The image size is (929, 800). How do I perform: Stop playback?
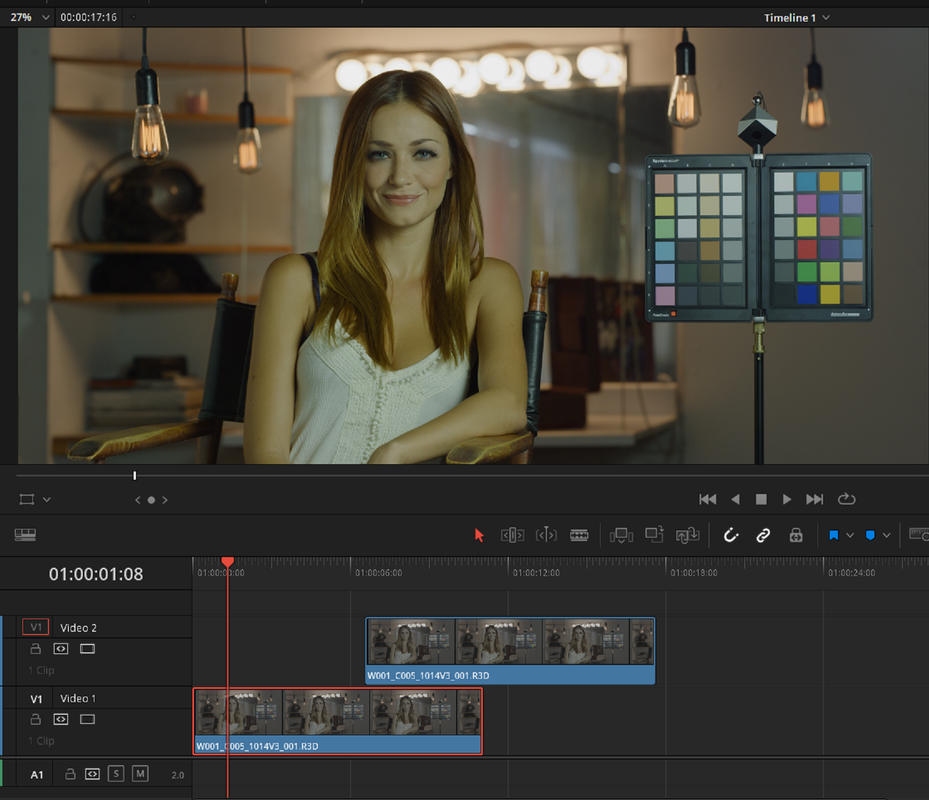(761, 500)
